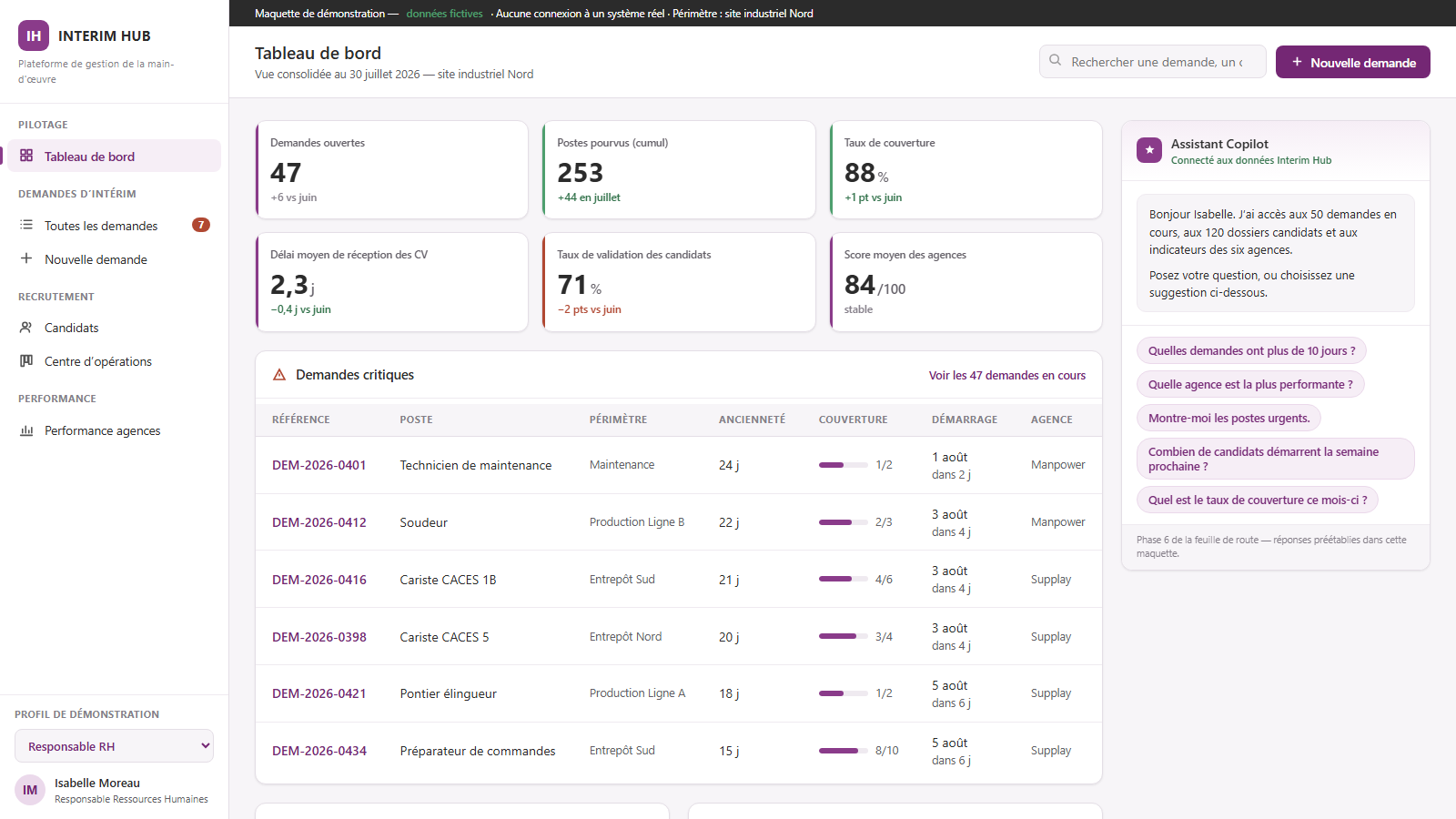
Task: Open reference DEM-2026-0398
Action: coord(318,637)
